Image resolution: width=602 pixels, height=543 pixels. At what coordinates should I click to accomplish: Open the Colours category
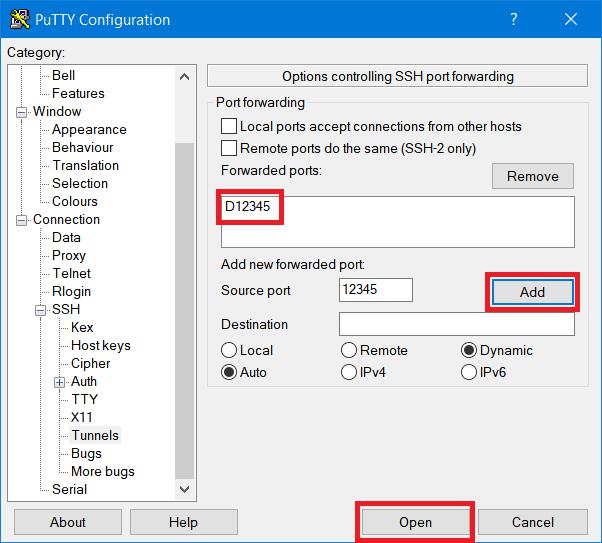[75, 202]
